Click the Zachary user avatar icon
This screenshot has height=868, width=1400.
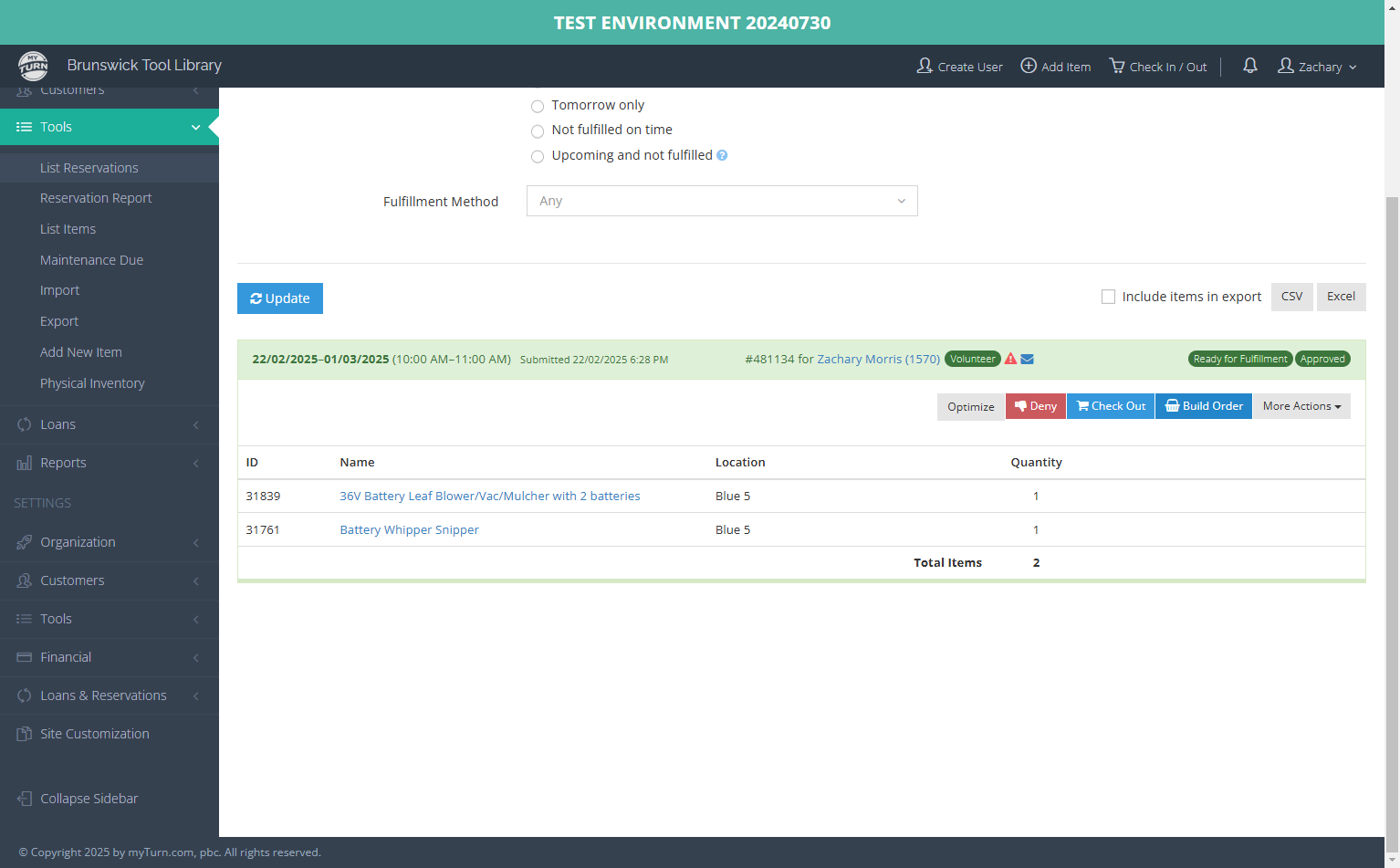click(x=1286, y=66)
